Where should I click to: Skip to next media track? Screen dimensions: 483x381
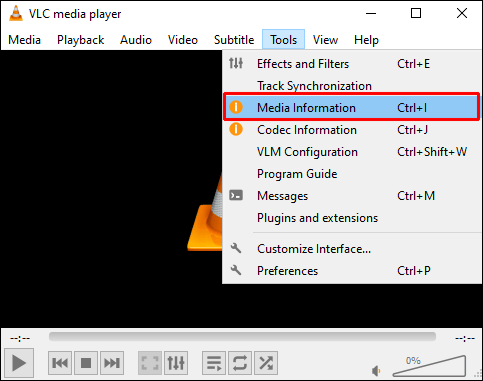[112, 363]
